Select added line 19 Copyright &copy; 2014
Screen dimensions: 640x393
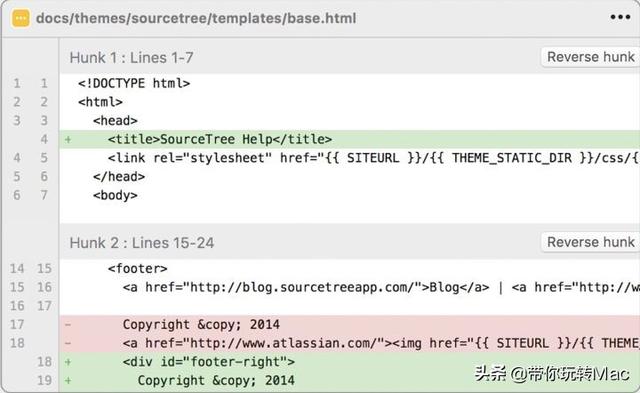[349, 381]
